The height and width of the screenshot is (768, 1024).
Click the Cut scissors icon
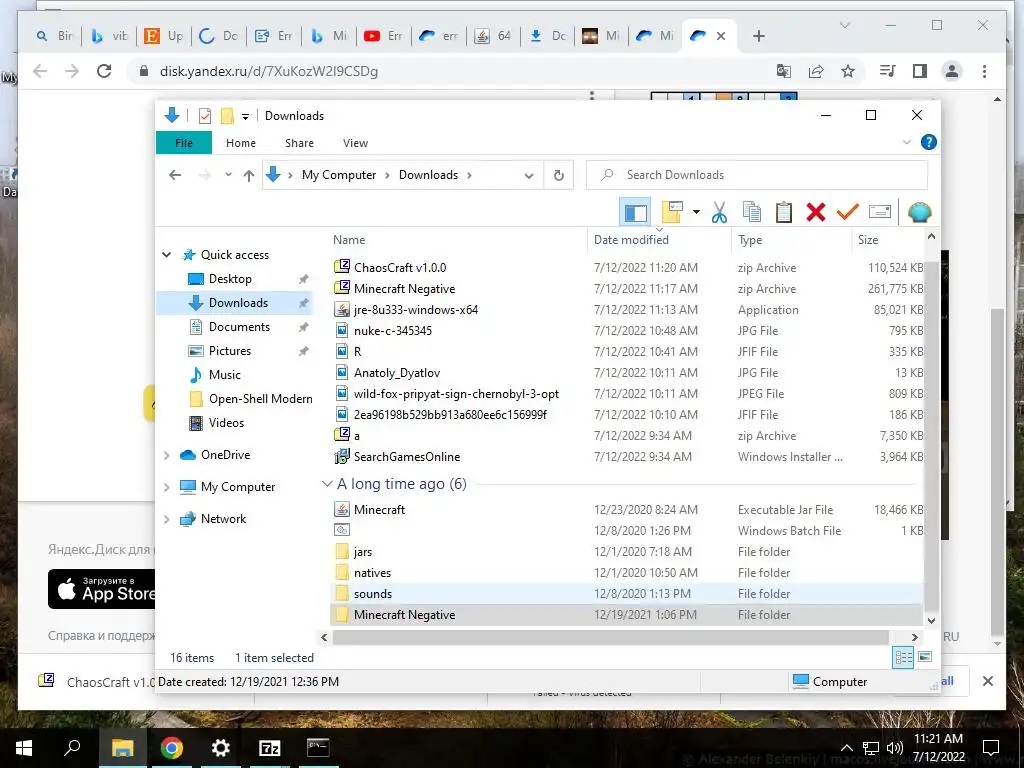point(719,212)
